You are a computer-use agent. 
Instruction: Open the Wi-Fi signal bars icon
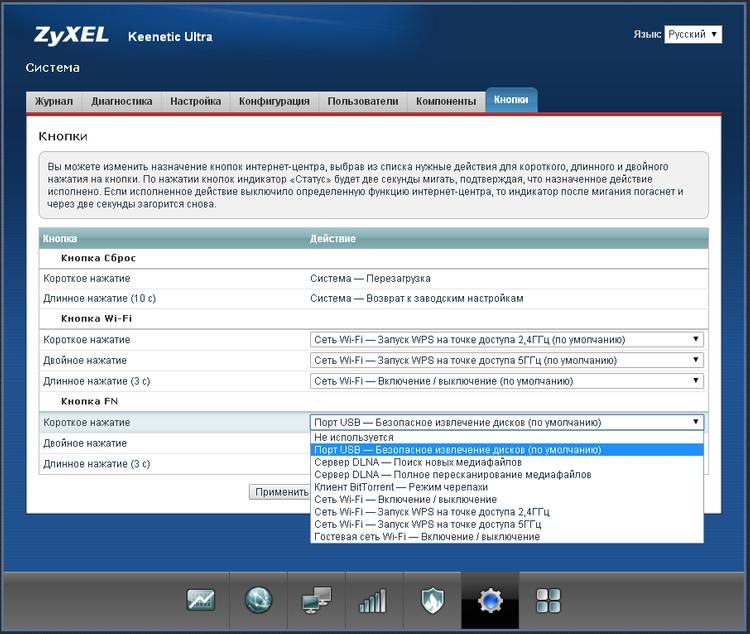(x=374, y=601)
